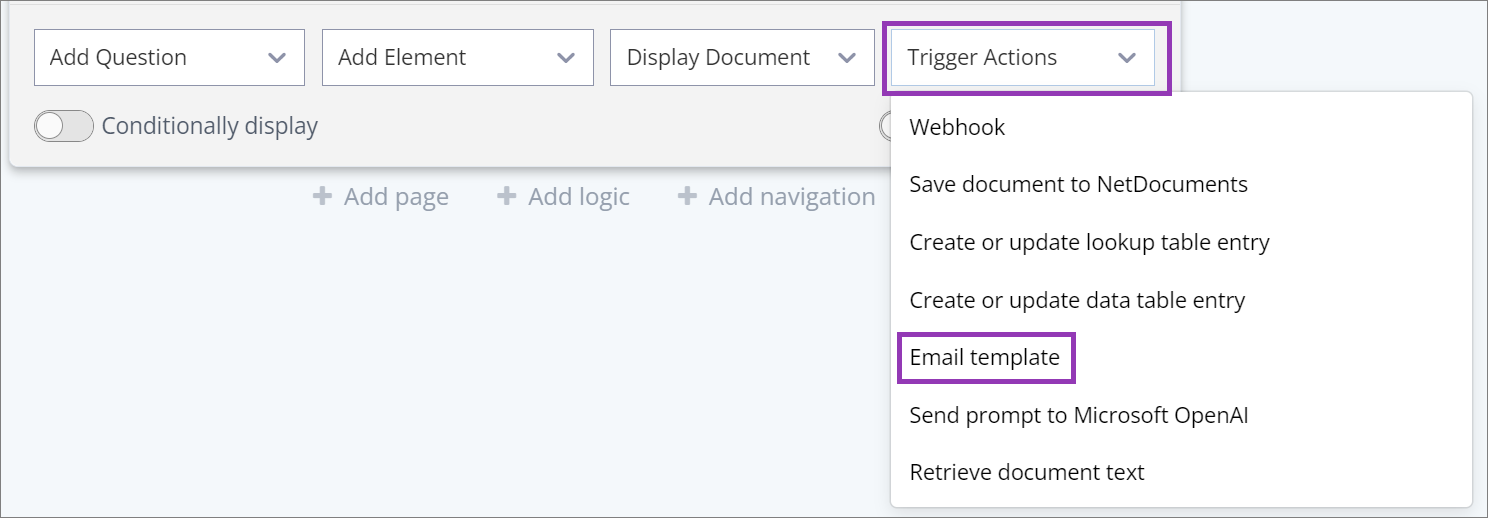Screen dimensions: 1488x518
Task: Open the Add Question dropdown
Action: (169, 57)
